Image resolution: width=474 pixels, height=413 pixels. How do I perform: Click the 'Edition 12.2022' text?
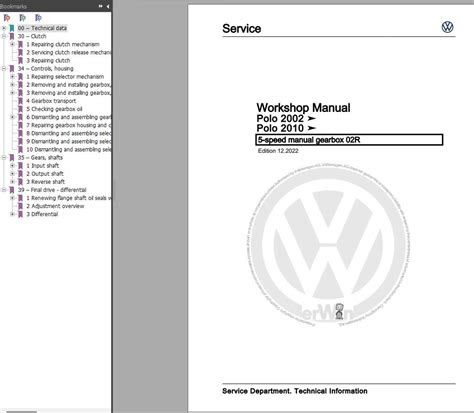(x=278, y=151)
